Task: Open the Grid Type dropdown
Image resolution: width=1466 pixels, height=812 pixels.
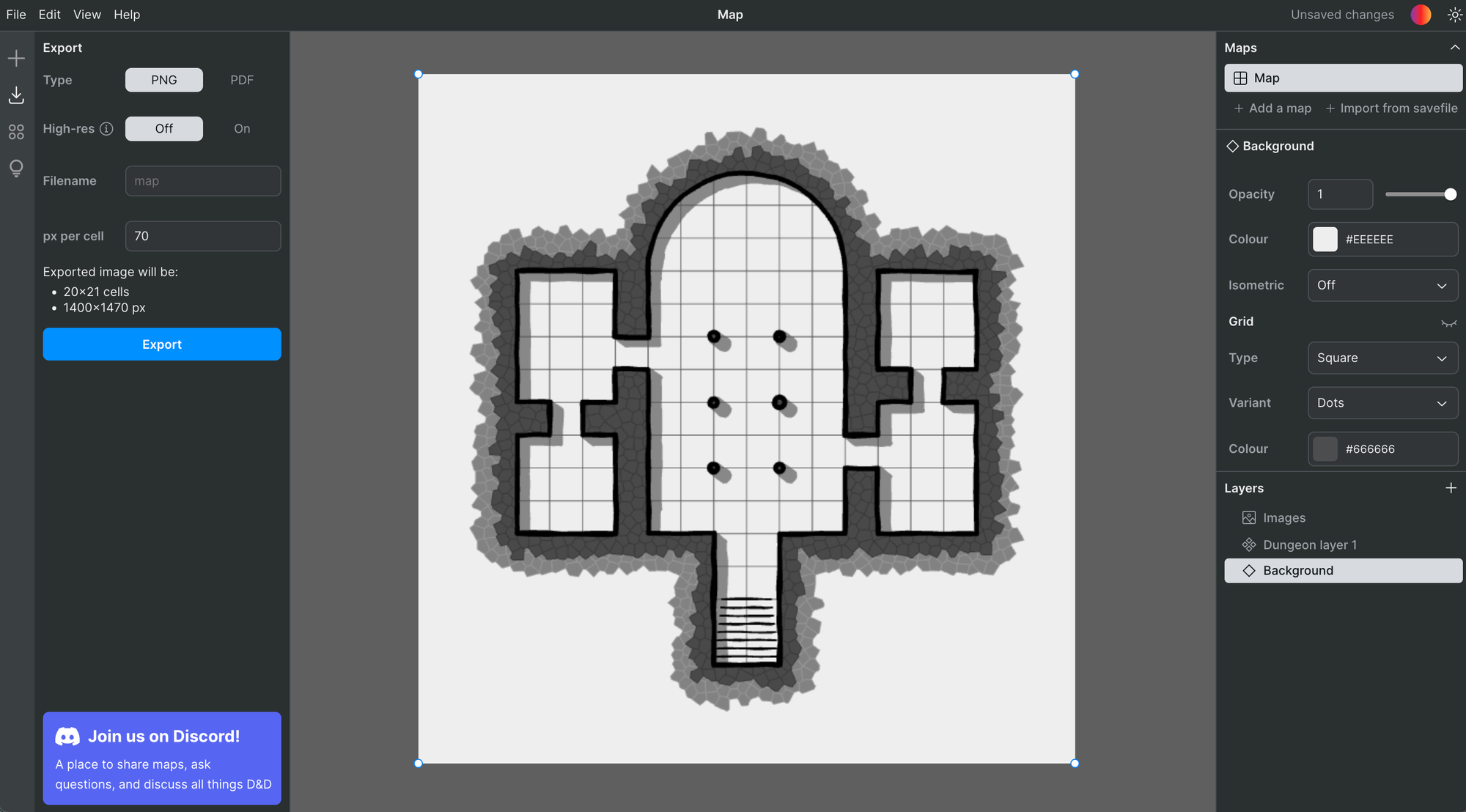Action: click(1383, 356)
